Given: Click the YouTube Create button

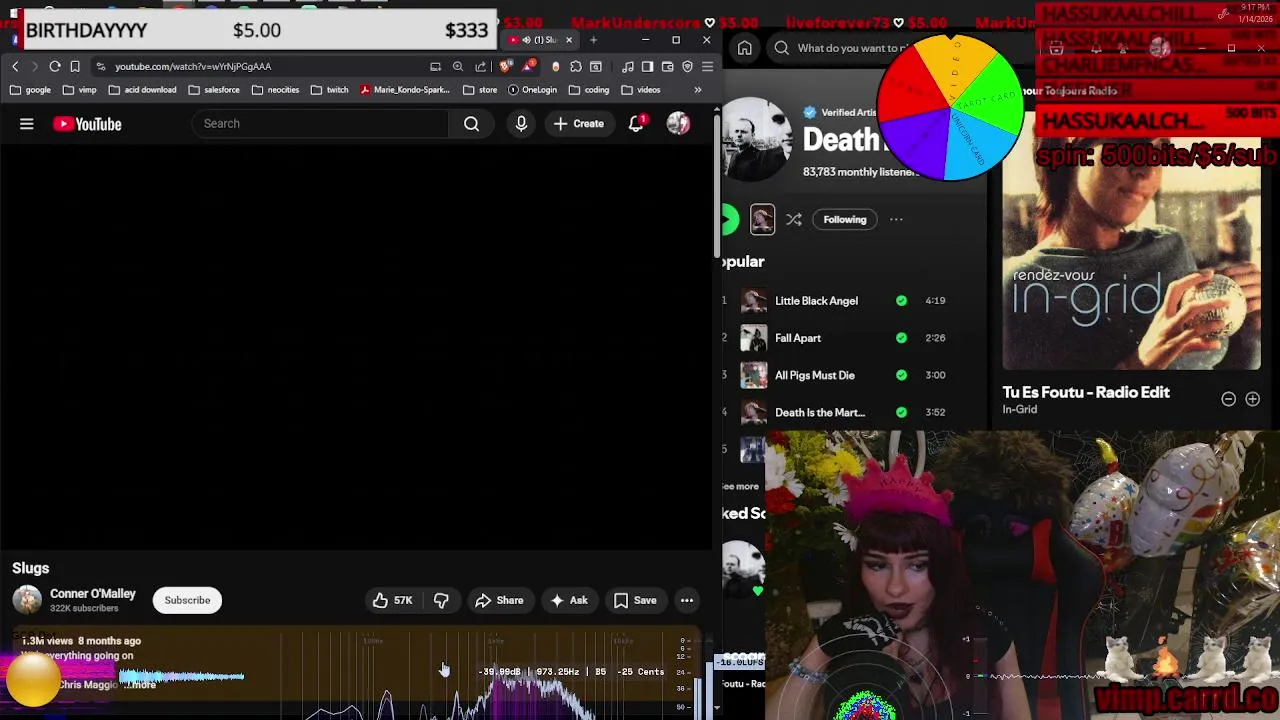Looking at the screenshot, I should [x=578, y=124].
